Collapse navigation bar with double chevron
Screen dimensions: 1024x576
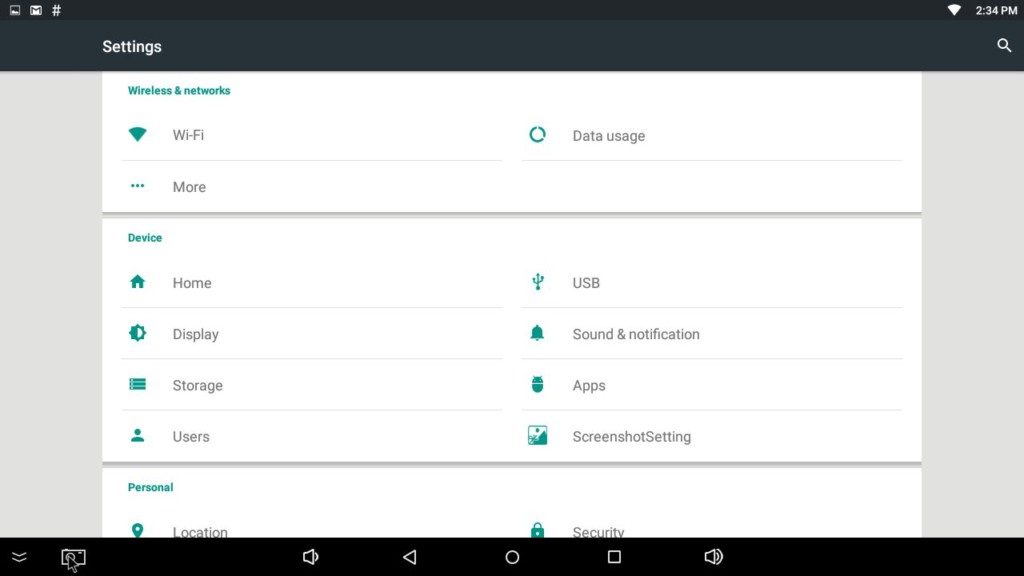pyautogui.click(x=19, y=557)
